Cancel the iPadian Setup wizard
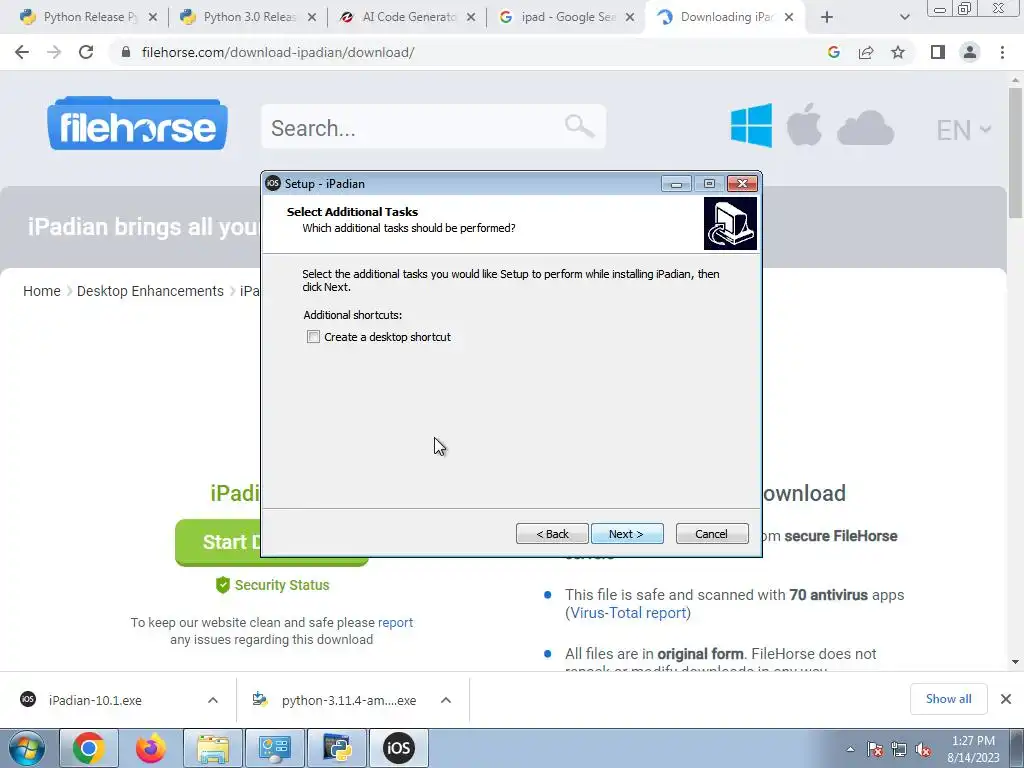The height and width of the screenshot is (768, 1024). click(712, 534)
